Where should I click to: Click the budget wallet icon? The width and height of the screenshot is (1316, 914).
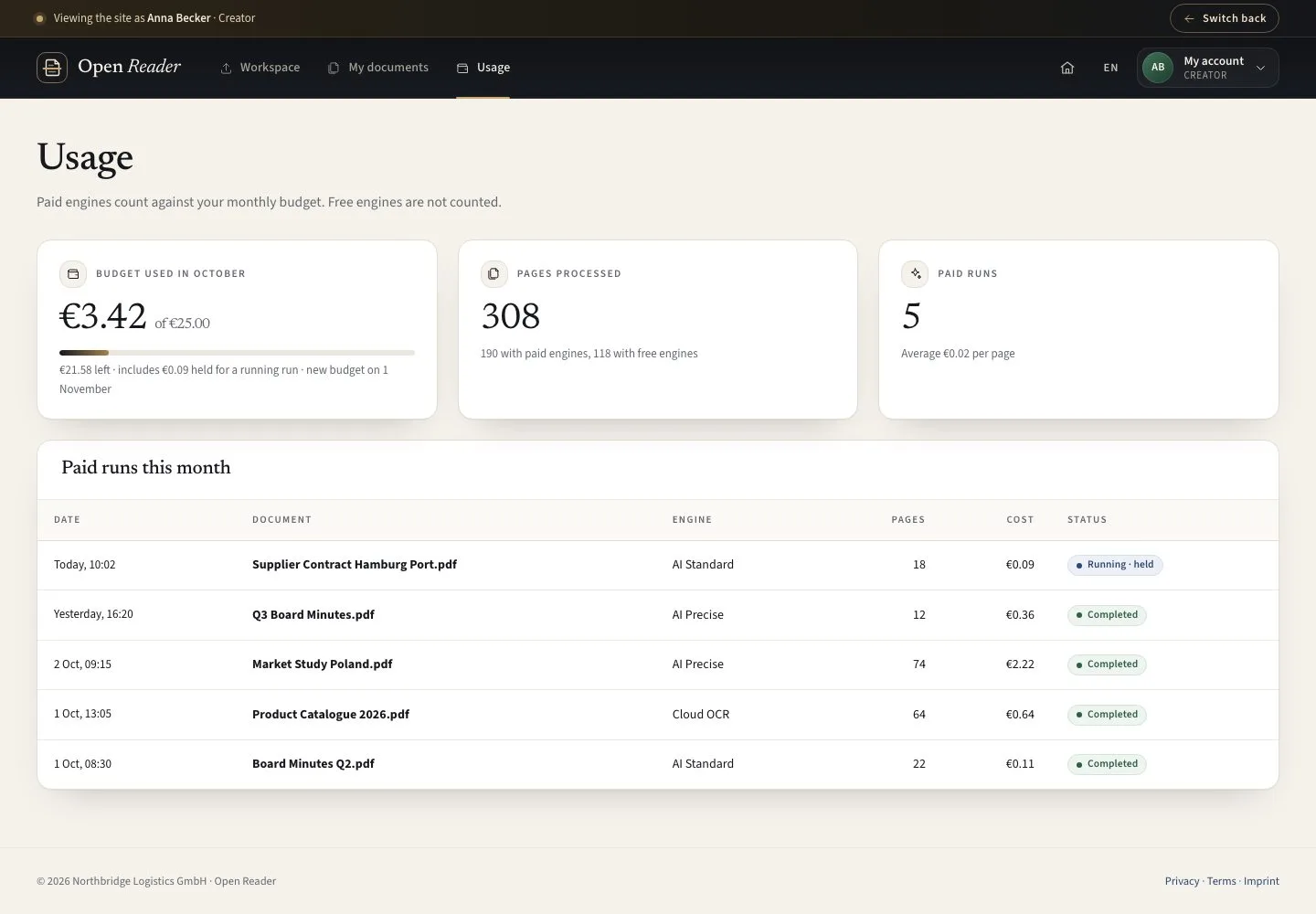(73, 274)
